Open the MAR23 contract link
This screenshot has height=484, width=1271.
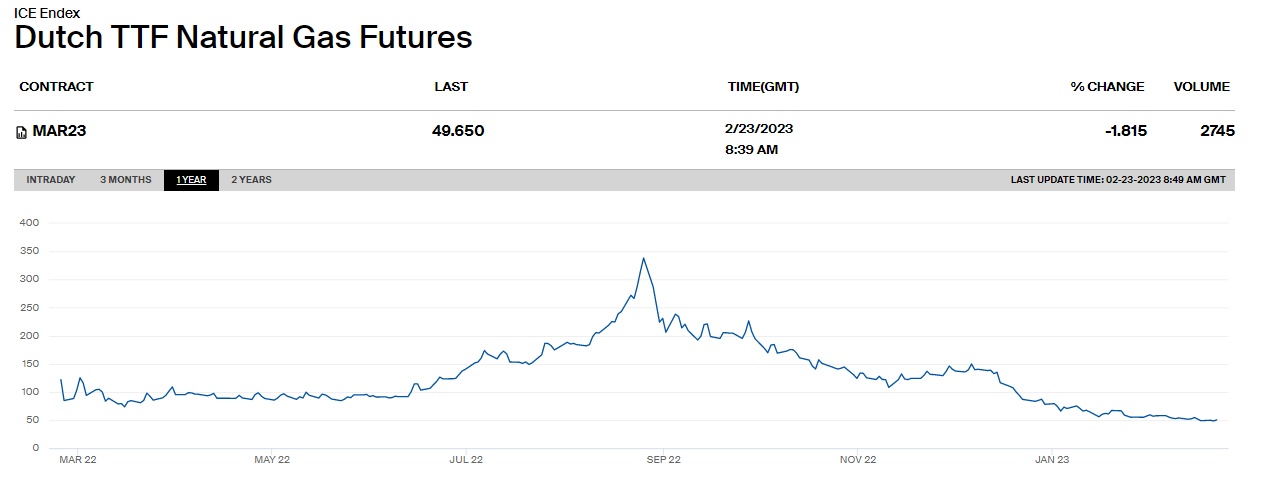60,131
